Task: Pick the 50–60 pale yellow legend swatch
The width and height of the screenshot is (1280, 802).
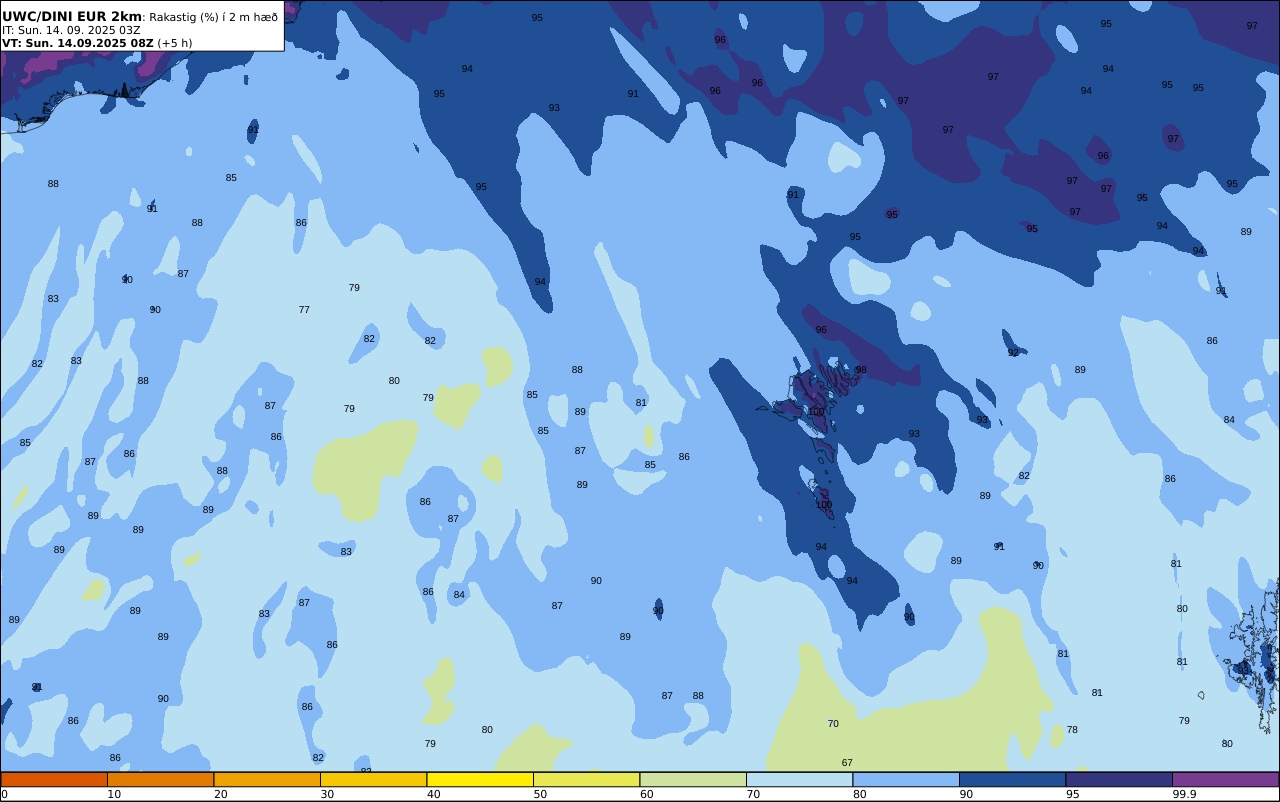Action: tap(586, 779)
